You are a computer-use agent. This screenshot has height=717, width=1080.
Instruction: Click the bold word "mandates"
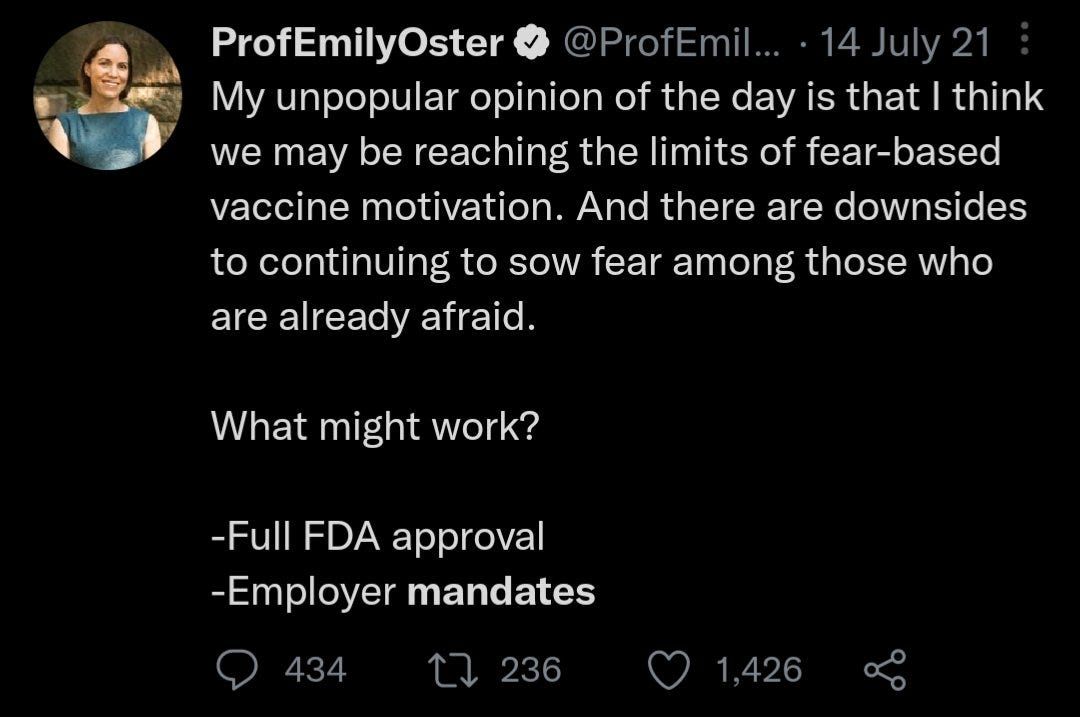501,591
